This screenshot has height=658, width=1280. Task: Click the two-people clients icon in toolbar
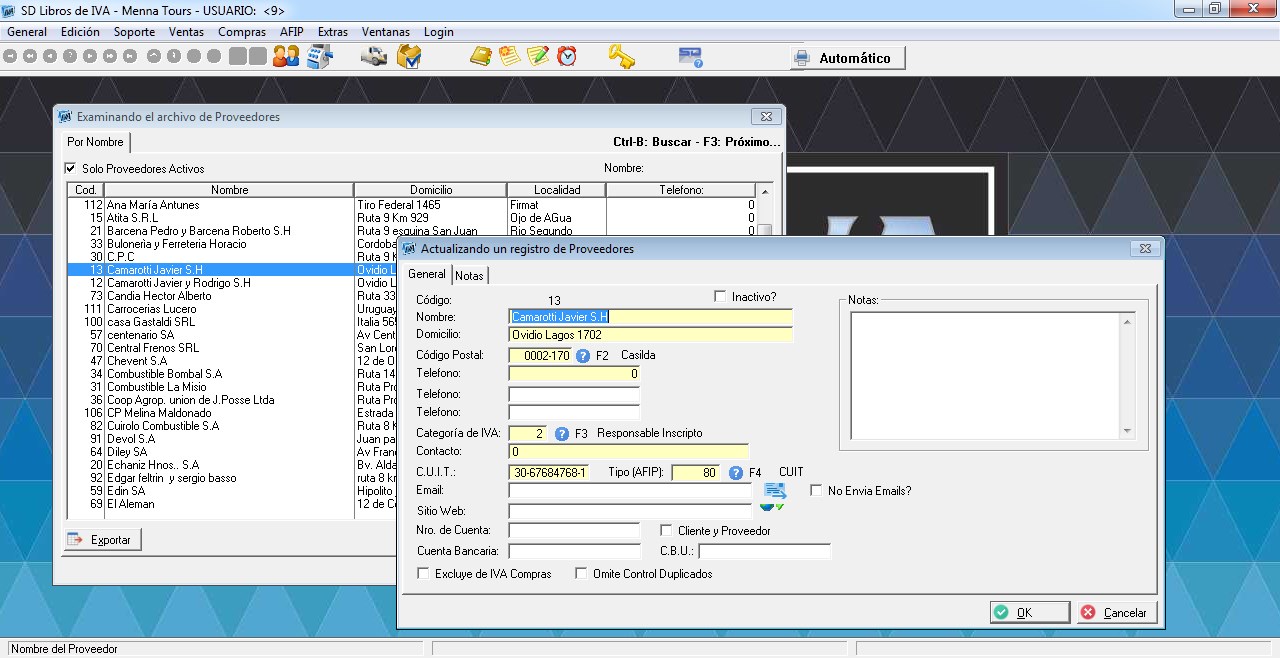click(x=286, y=57)
